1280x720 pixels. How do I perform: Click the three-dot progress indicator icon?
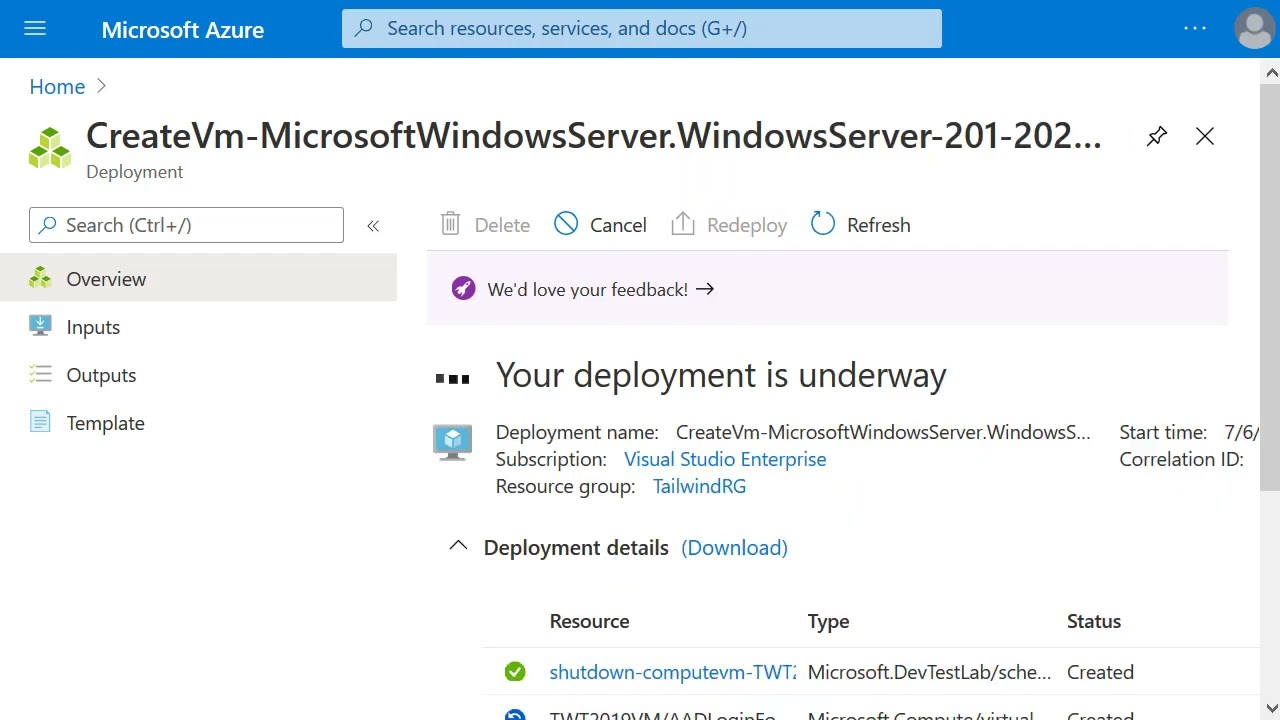click(452, 379)
